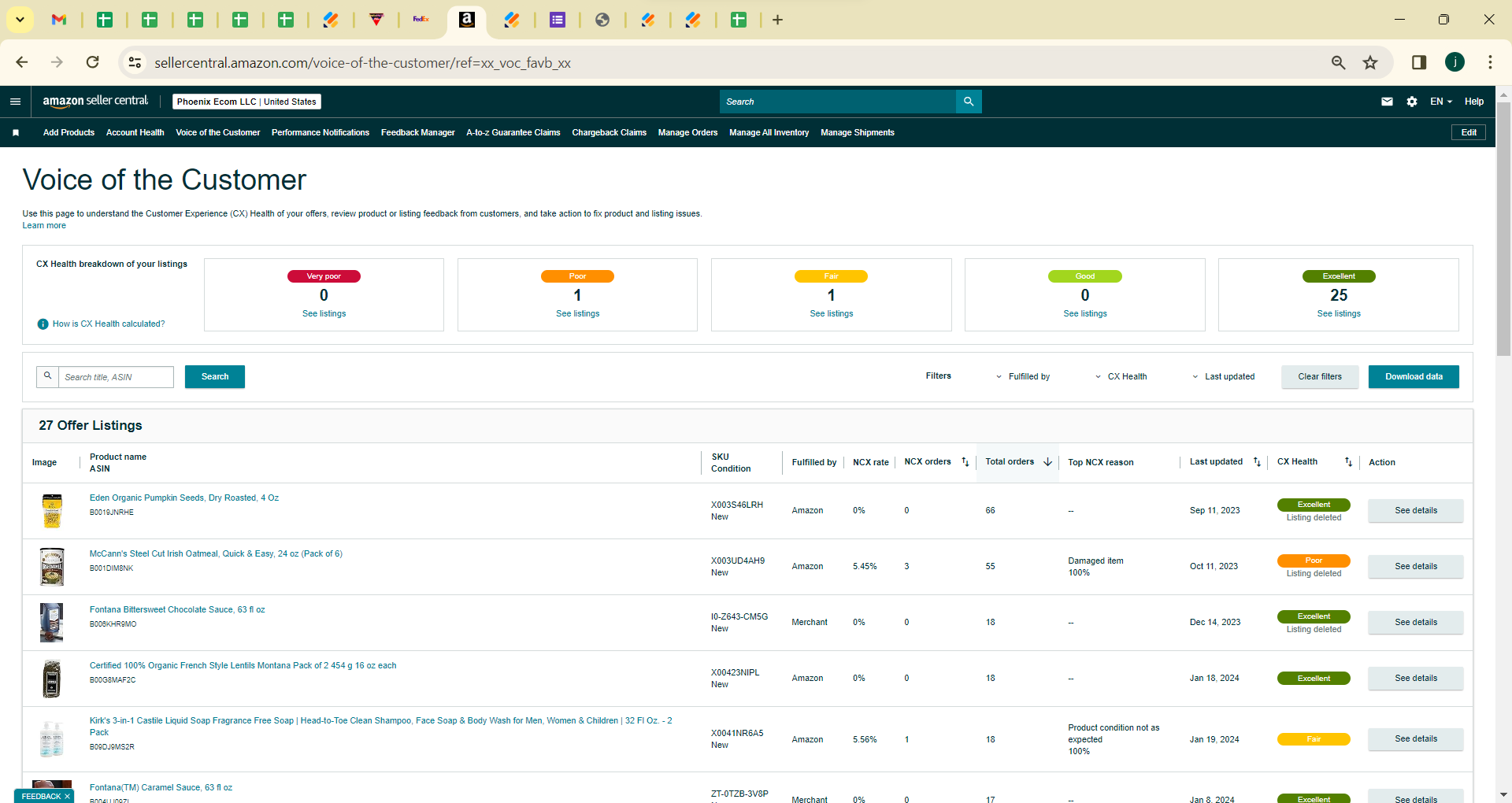This screenshot has height=803, width=1512.
Task: Click the magnifier search button in header
Action: tap(969, 102)
